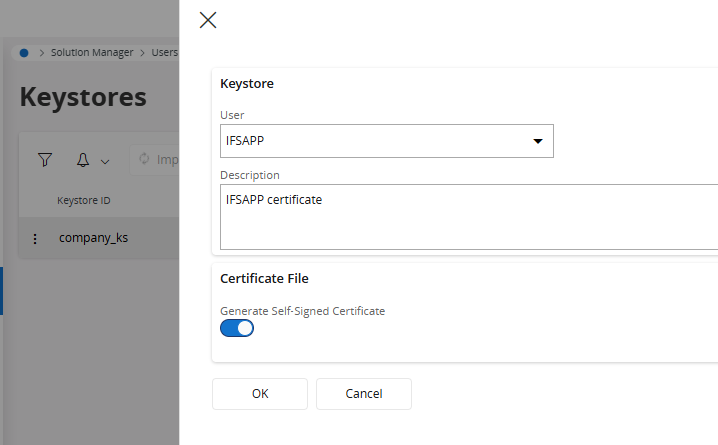Open the Users breadcrumb item
Image resolution: width=718 pixels, height=445 pixels.
pyautogui.click(x=164, y=53)
